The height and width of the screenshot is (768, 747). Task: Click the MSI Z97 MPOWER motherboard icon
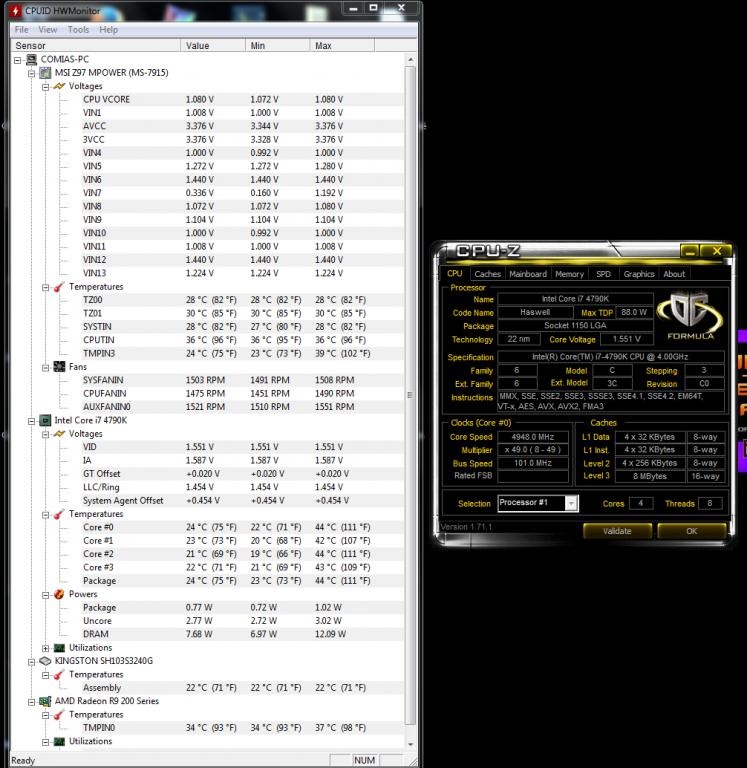(x=45, y=73)
